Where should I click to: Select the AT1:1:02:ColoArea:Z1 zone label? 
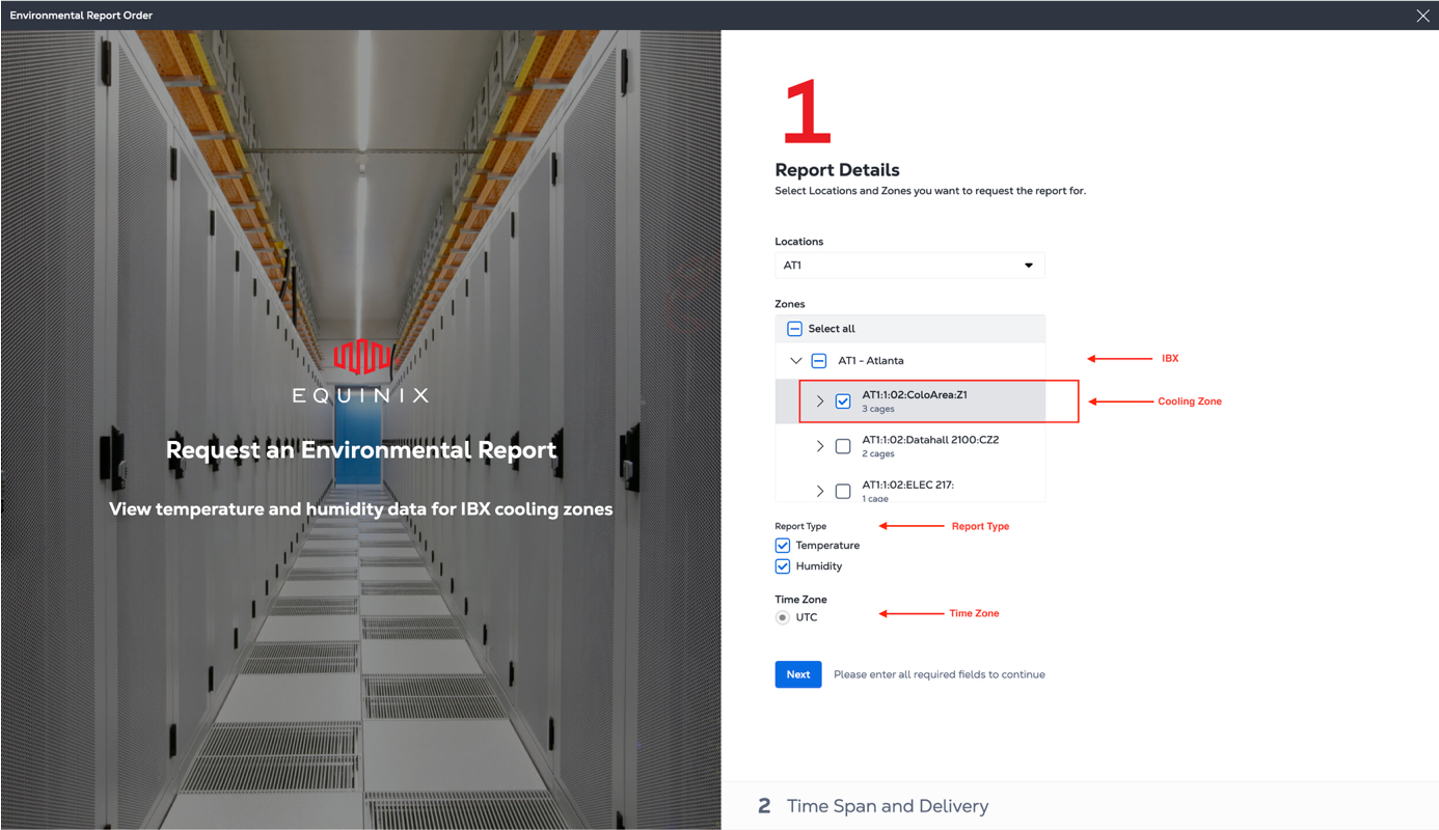[x=914, y=395]
